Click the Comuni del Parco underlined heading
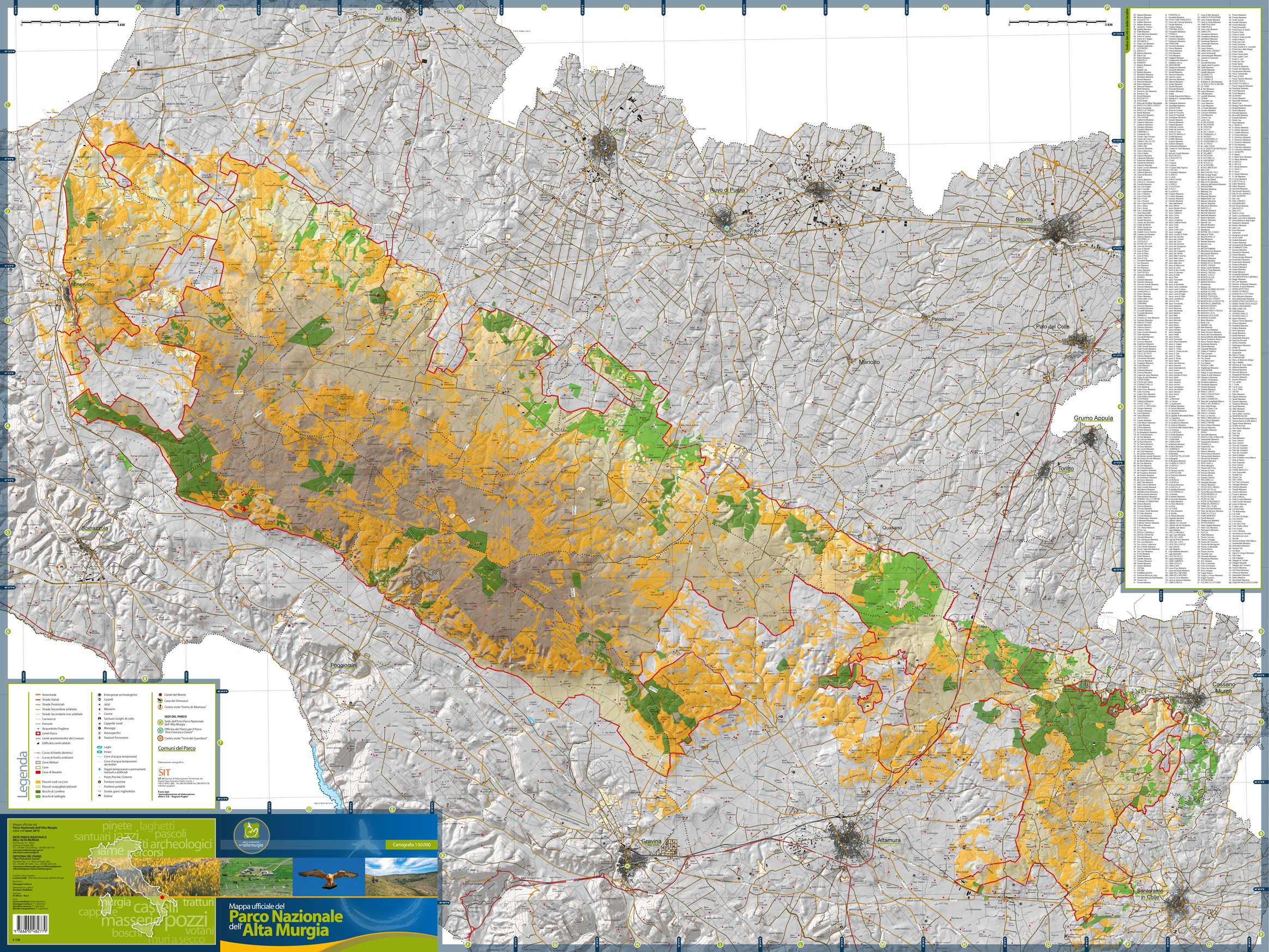This screenshot has width=1269, height=952. click(x=177, y=748)
